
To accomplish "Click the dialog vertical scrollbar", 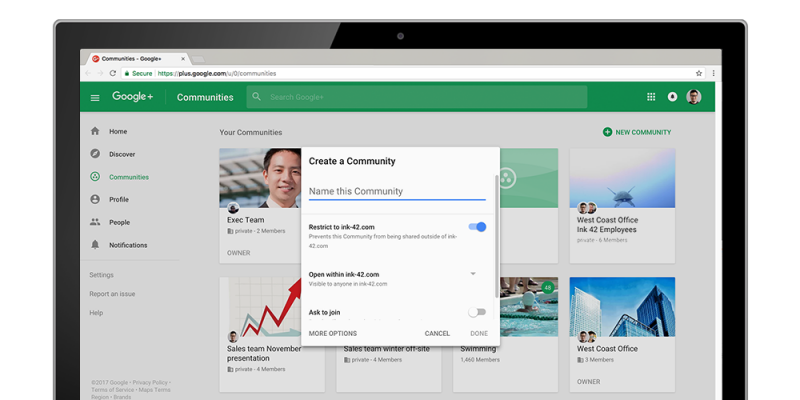I will click(x=497, y=236).
